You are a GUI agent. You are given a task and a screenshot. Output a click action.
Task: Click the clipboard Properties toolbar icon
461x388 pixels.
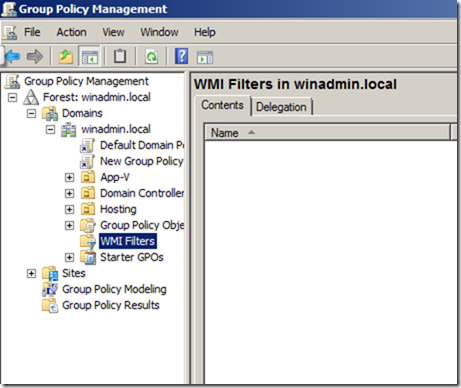(120, 56)
